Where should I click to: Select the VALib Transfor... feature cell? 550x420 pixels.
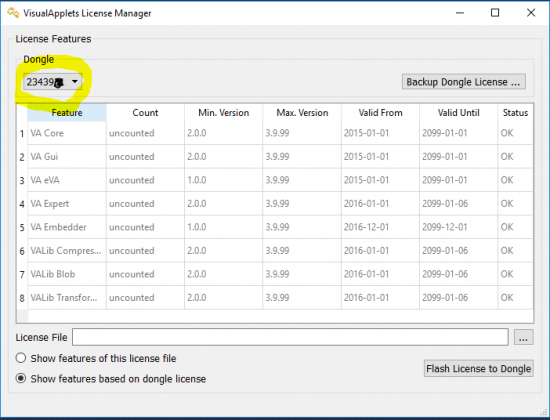click(x=67, y=298)
